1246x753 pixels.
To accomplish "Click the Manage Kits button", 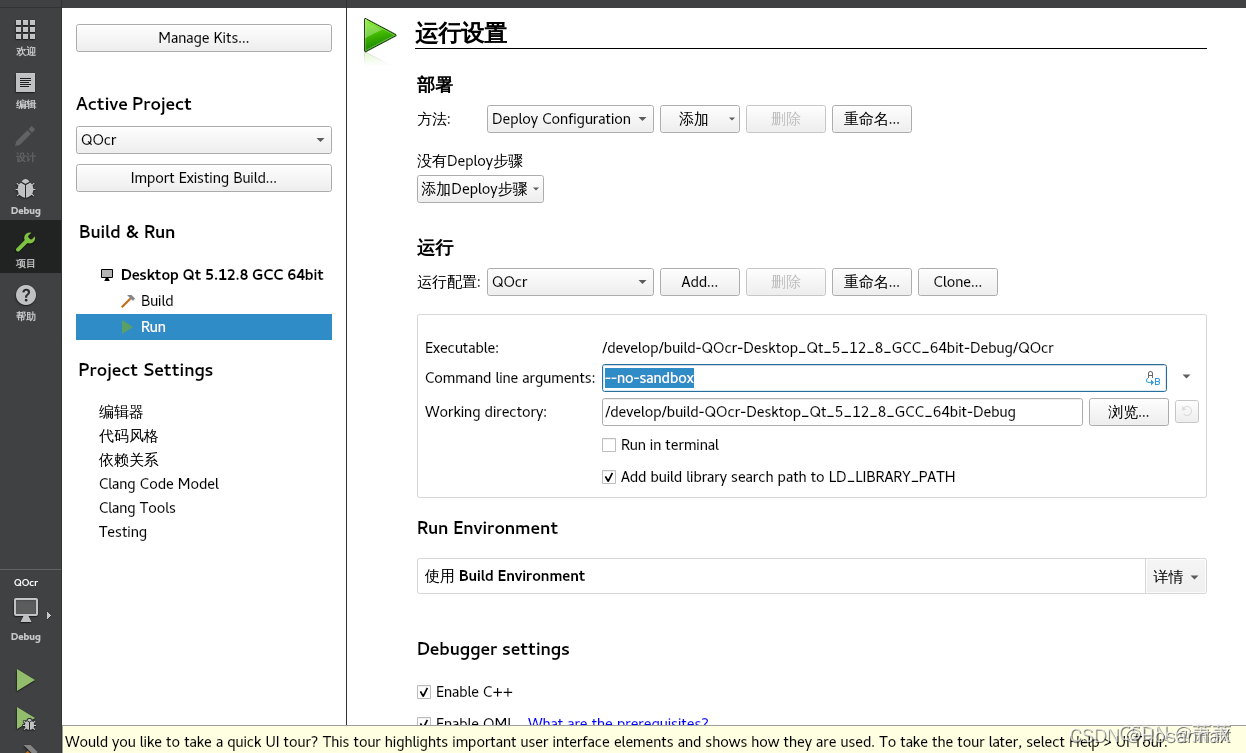I will [203, 37].
